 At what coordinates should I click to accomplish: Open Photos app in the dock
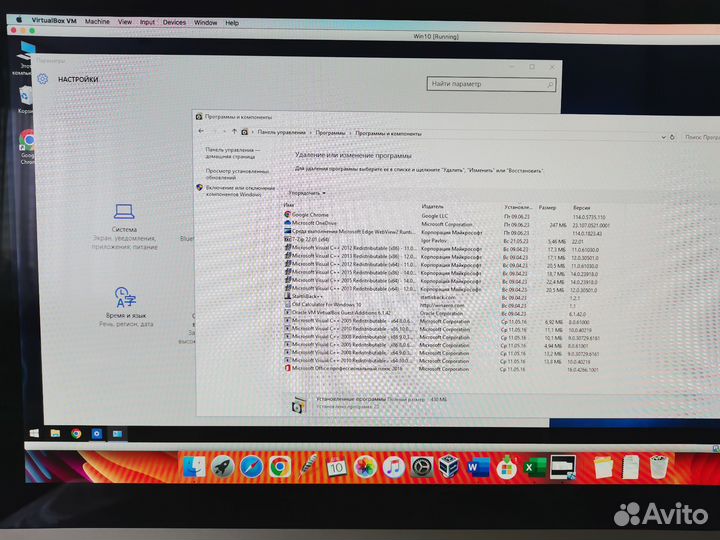365,467
